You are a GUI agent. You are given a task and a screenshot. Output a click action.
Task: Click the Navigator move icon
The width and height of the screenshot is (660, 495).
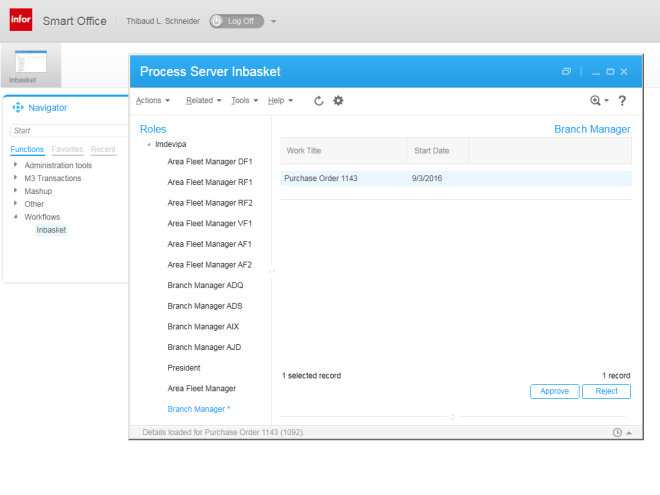coord(18,107)
